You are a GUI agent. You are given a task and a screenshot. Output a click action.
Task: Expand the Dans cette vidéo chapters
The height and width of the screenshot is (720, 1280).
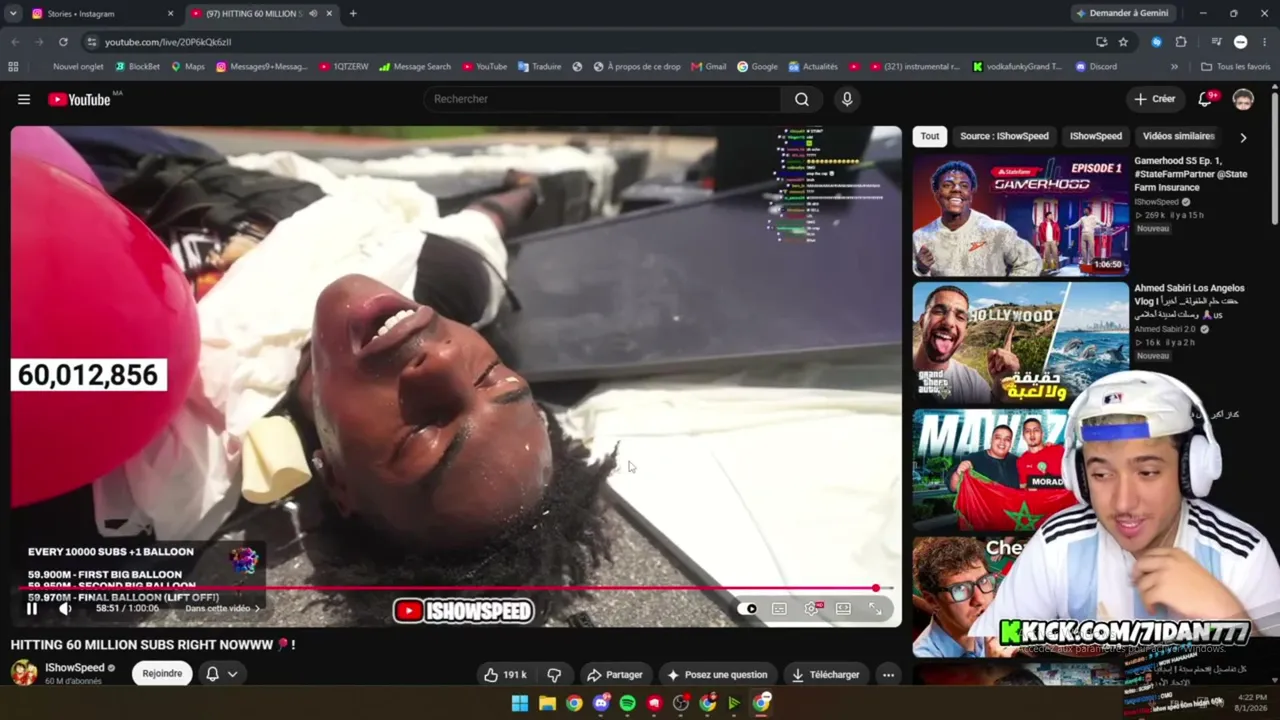tap(222, 608)
